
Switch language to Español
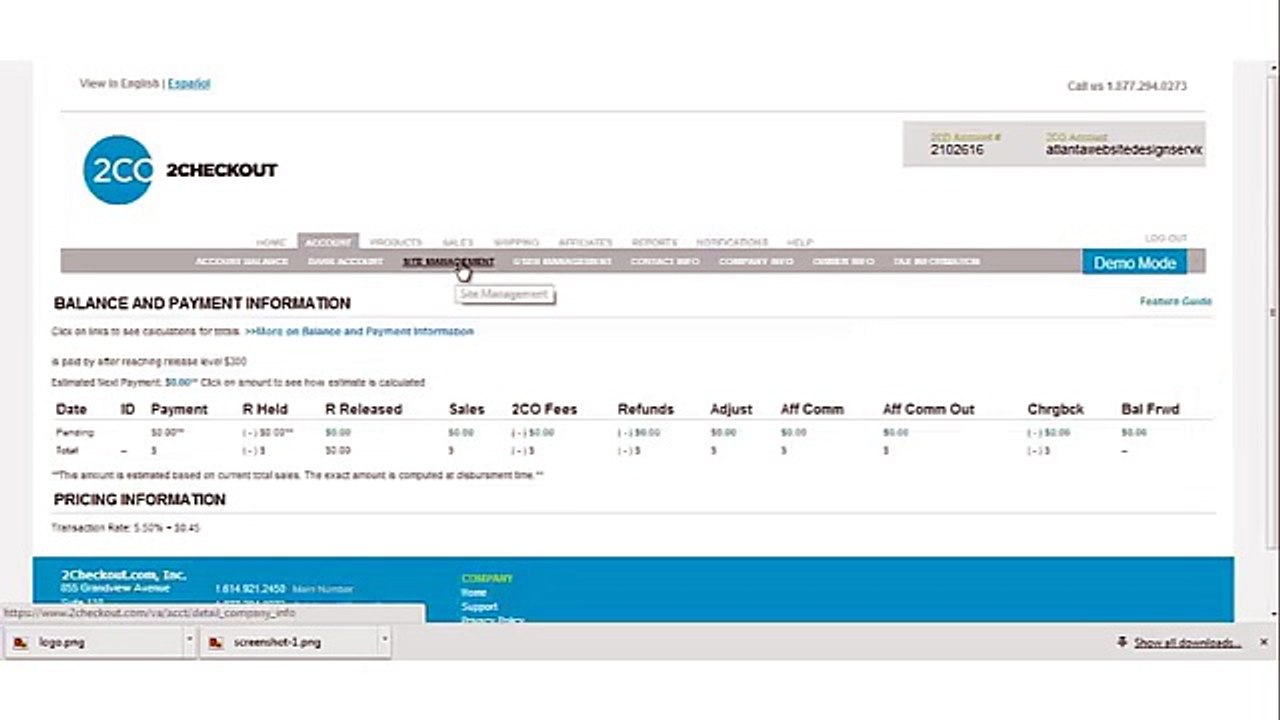click(189, 84)
